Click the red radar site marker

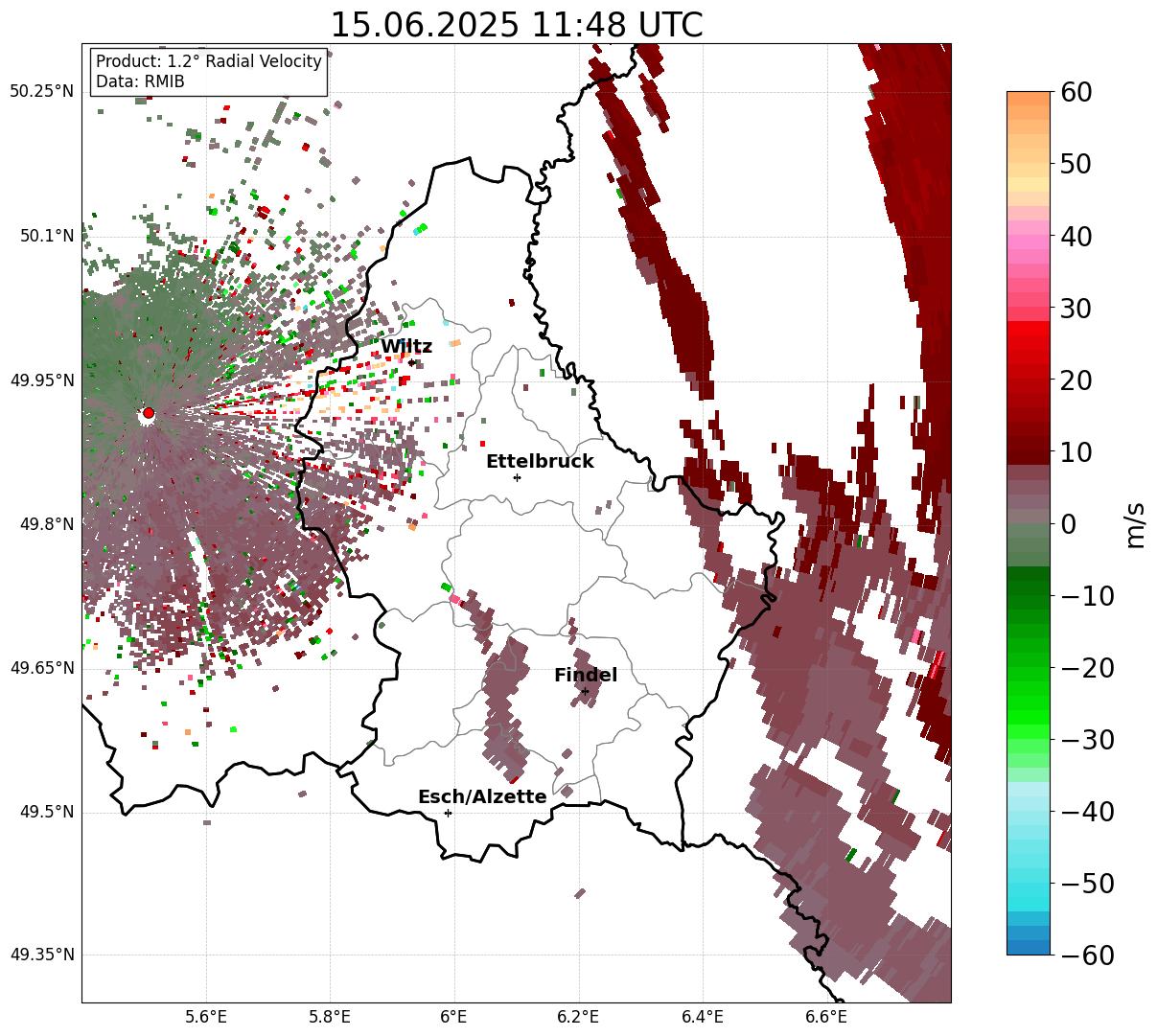tap(149, 413)
